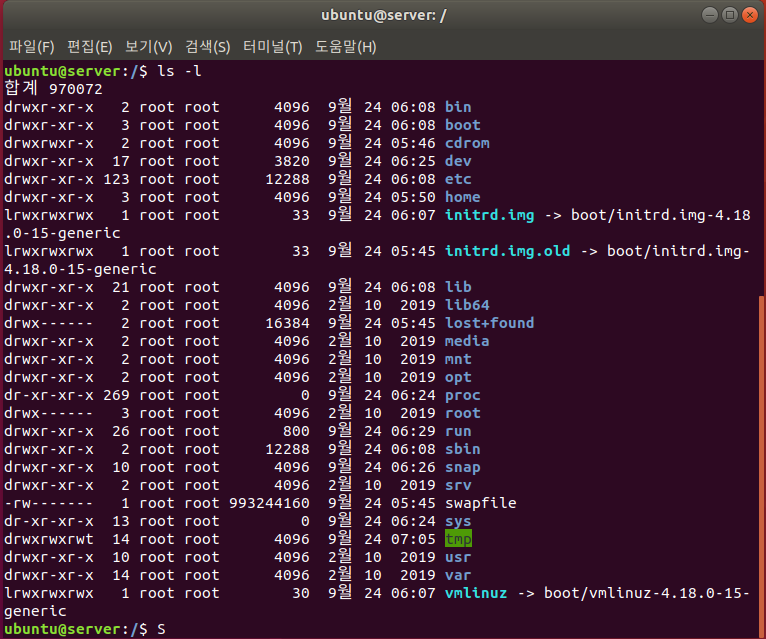
Task: Click the permissions '-rw-------' of swapfile
Action: [x=49, y=504]
